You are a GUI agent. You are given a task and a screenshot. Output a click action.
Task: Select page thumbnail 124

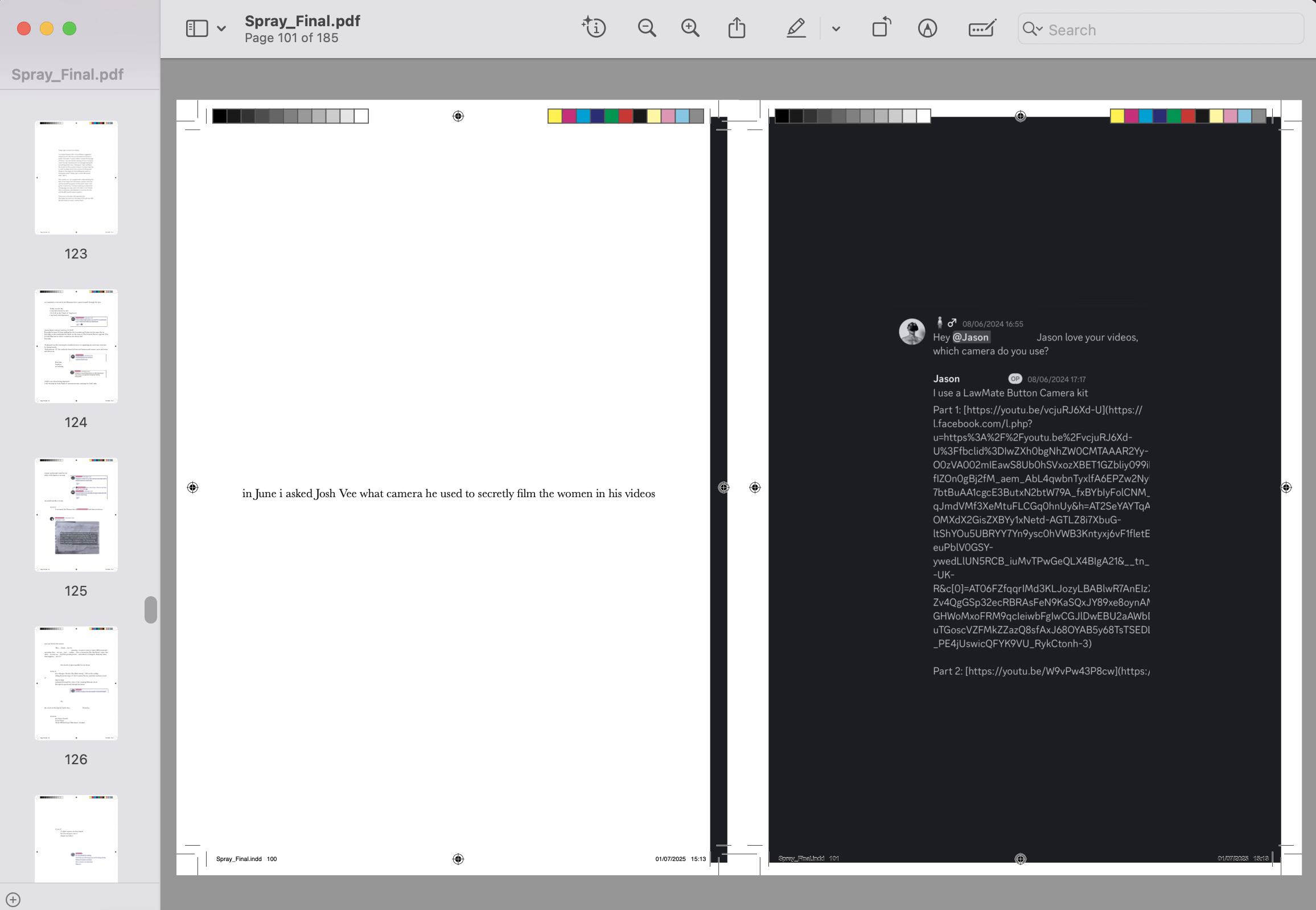pyautogui.click(x=76, y=346)
